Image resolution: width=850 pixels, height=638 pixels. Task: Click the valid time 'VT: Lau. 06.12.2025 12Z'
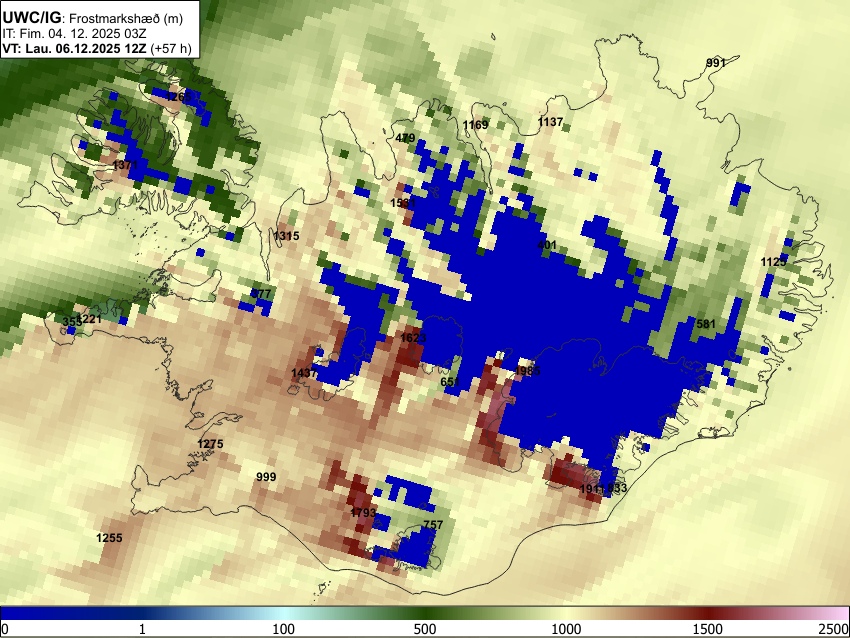pyautogui.click(x=74, y=48)
